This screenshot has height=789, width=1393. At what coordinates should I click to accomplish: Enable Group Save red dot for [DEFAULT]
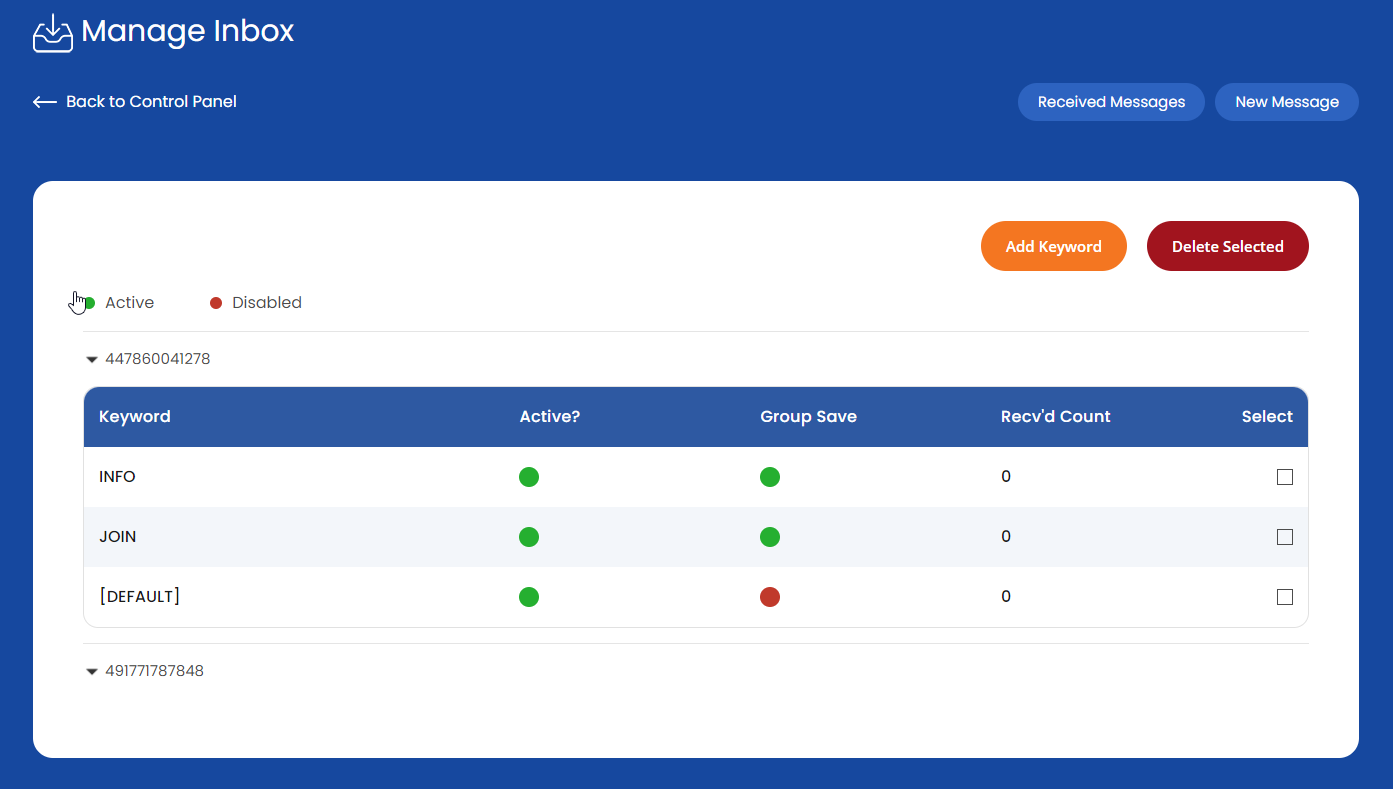point(769,597)
